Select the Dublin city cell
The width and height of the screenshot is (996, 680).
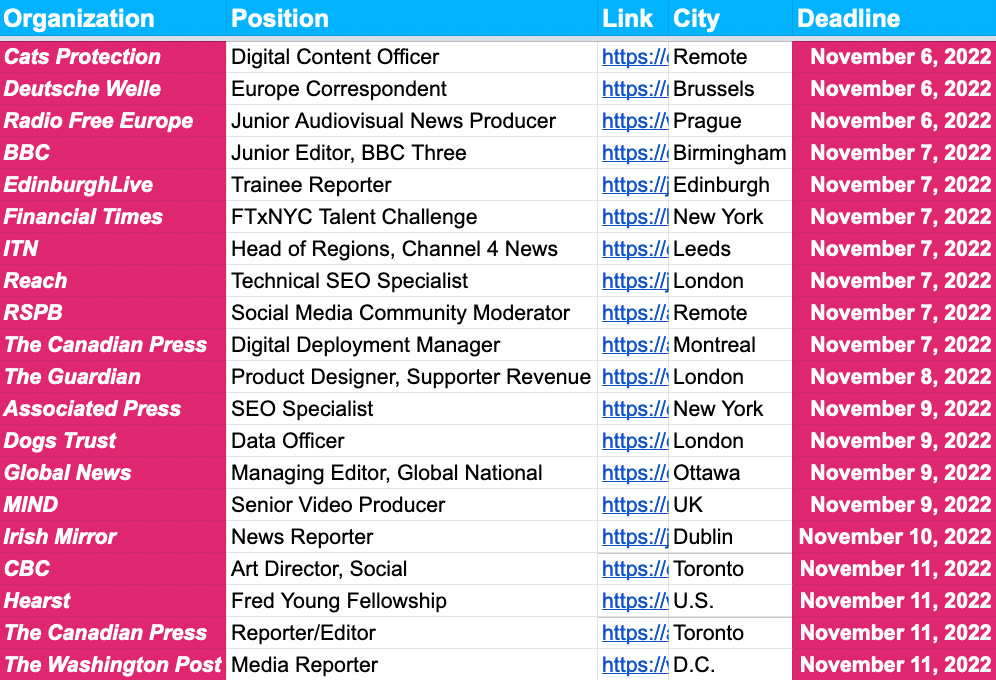[x=730, y=537]
